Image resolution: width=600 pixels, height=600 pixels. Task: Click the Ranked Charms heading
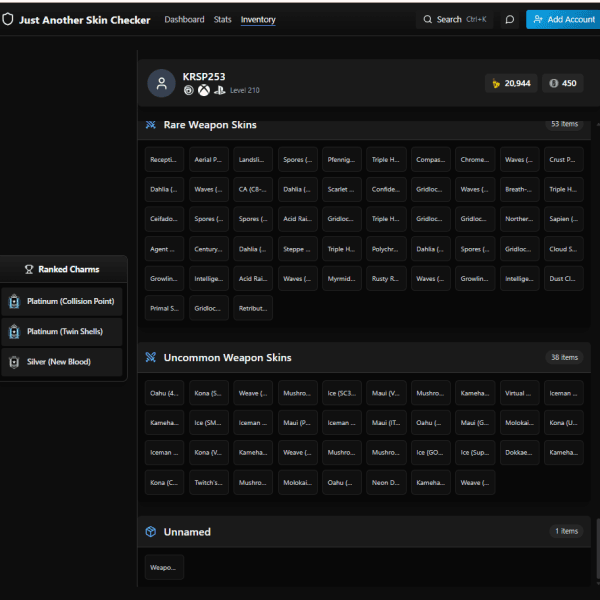pyautogui.click(x=68, y=269)
